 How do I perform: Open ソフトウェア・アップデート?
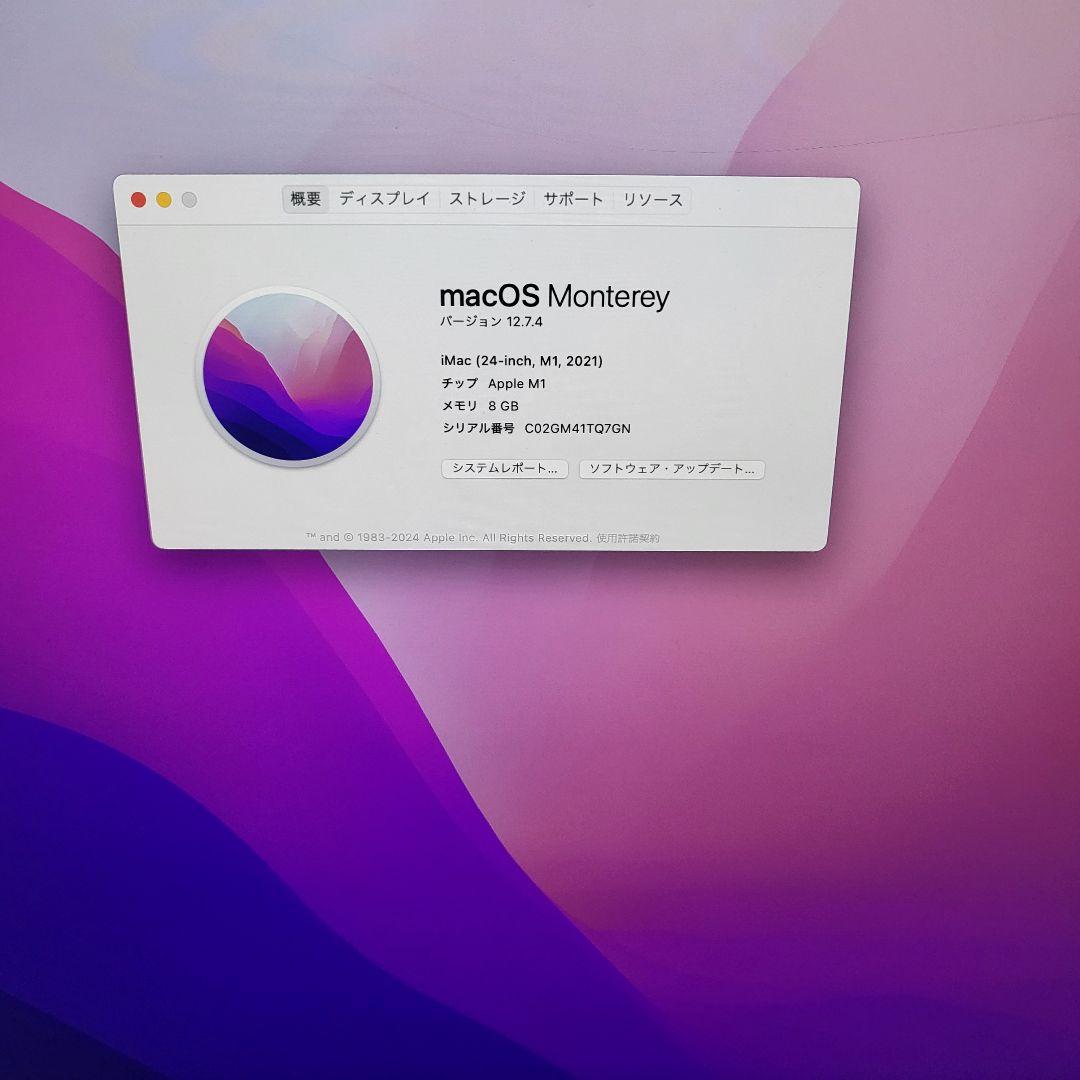[671, 469]
